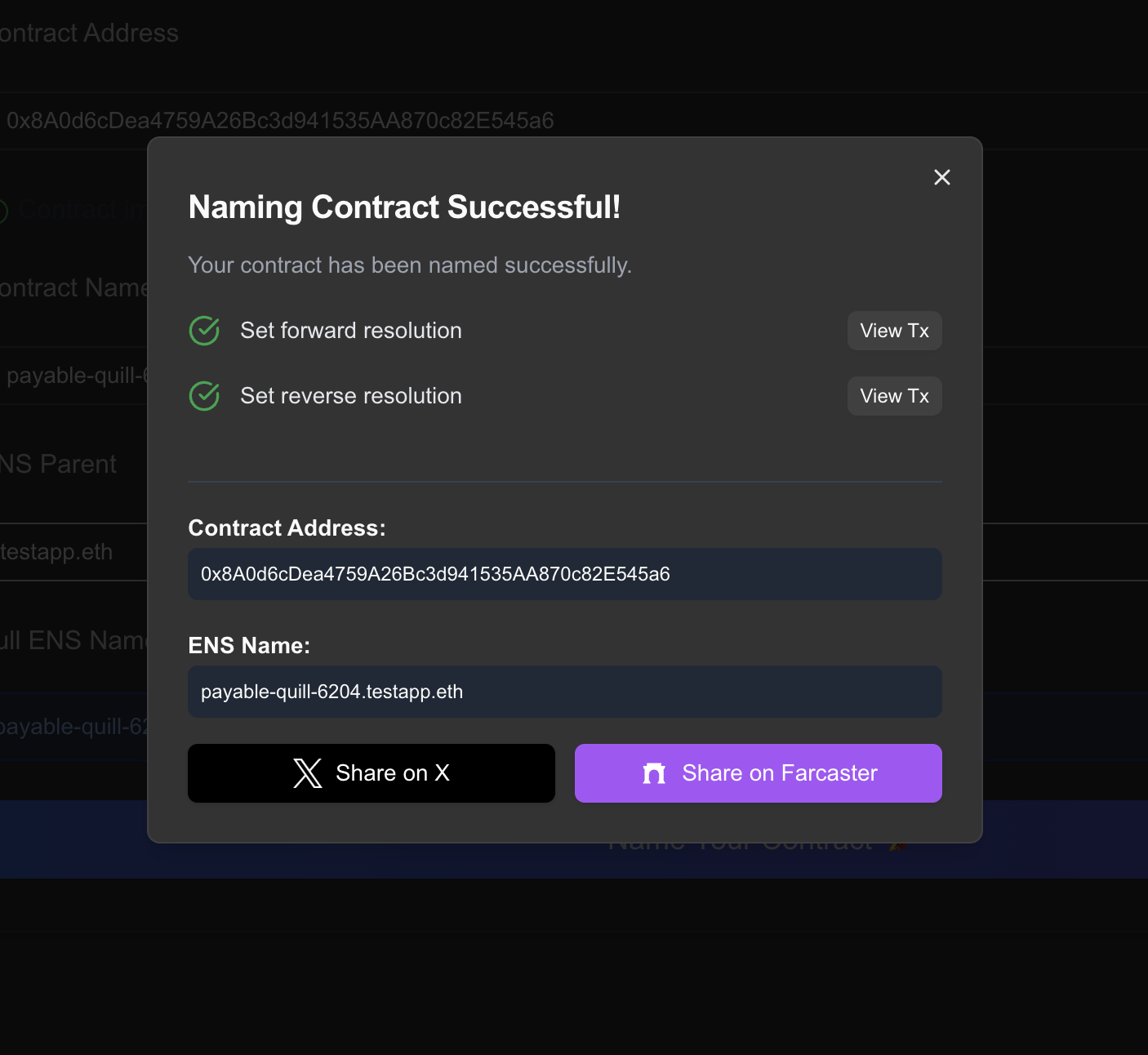View Tx for Set reverse resolution
The image size is (1148, 1055).
click(894, 396)
